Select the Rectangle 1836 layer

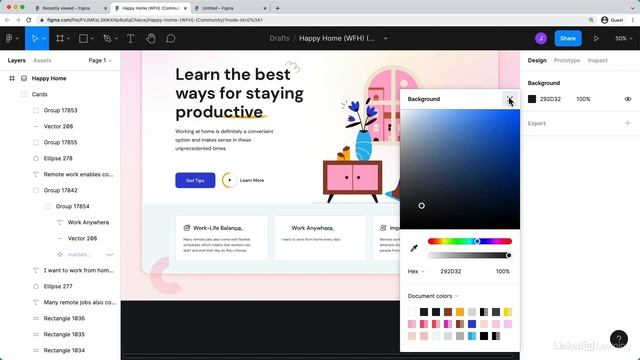click(64, 318)
